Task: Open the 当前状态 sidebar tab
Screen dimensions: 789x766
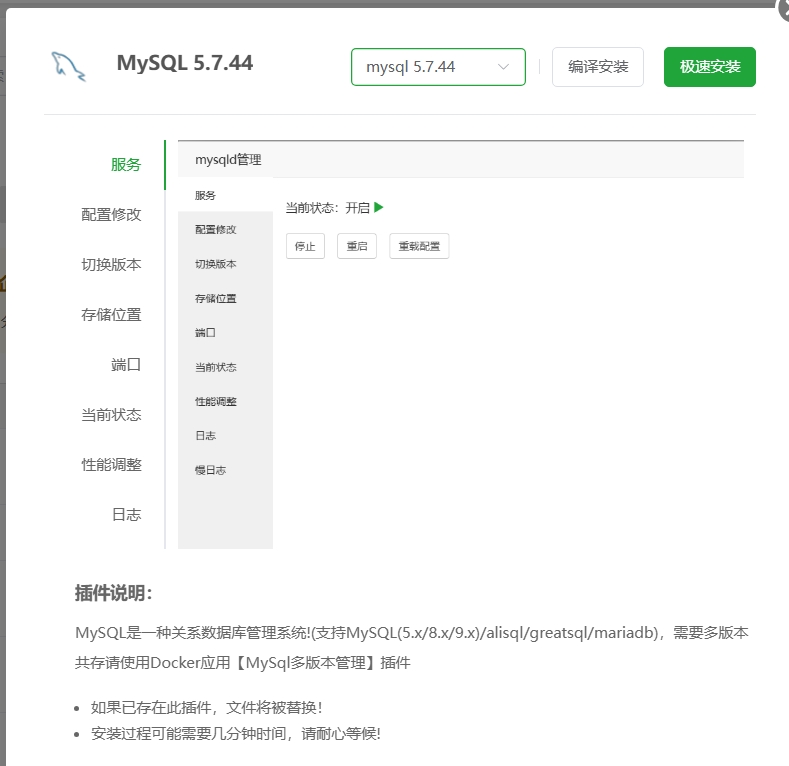Action: click(x=111, y=415)
